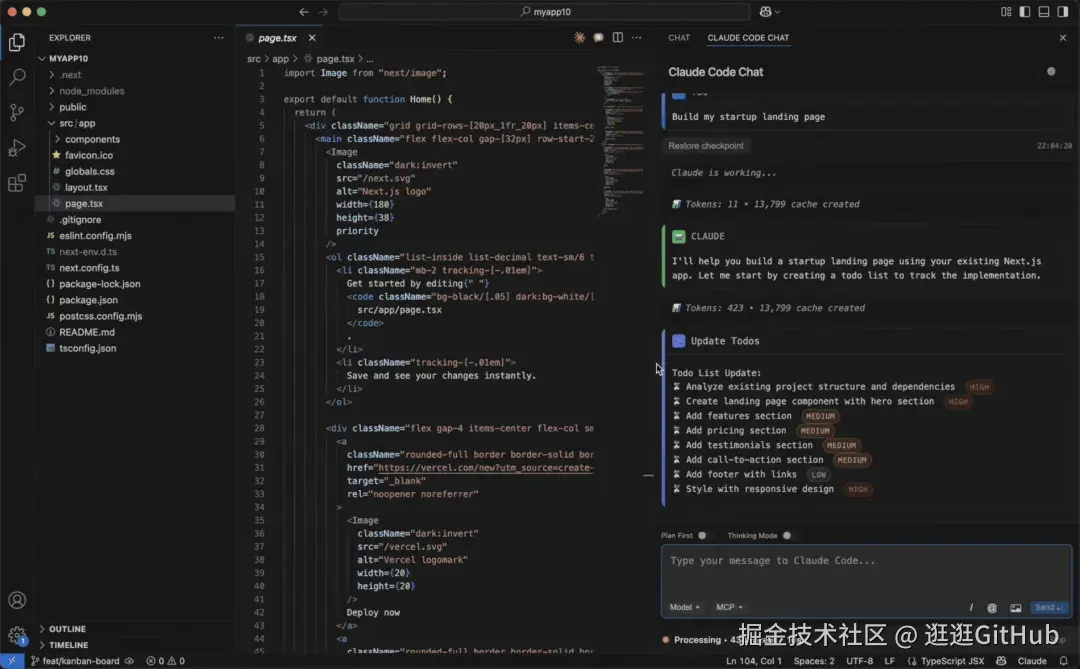
Task: Toggle the primary side bar
Action: tap(1025, 12)
